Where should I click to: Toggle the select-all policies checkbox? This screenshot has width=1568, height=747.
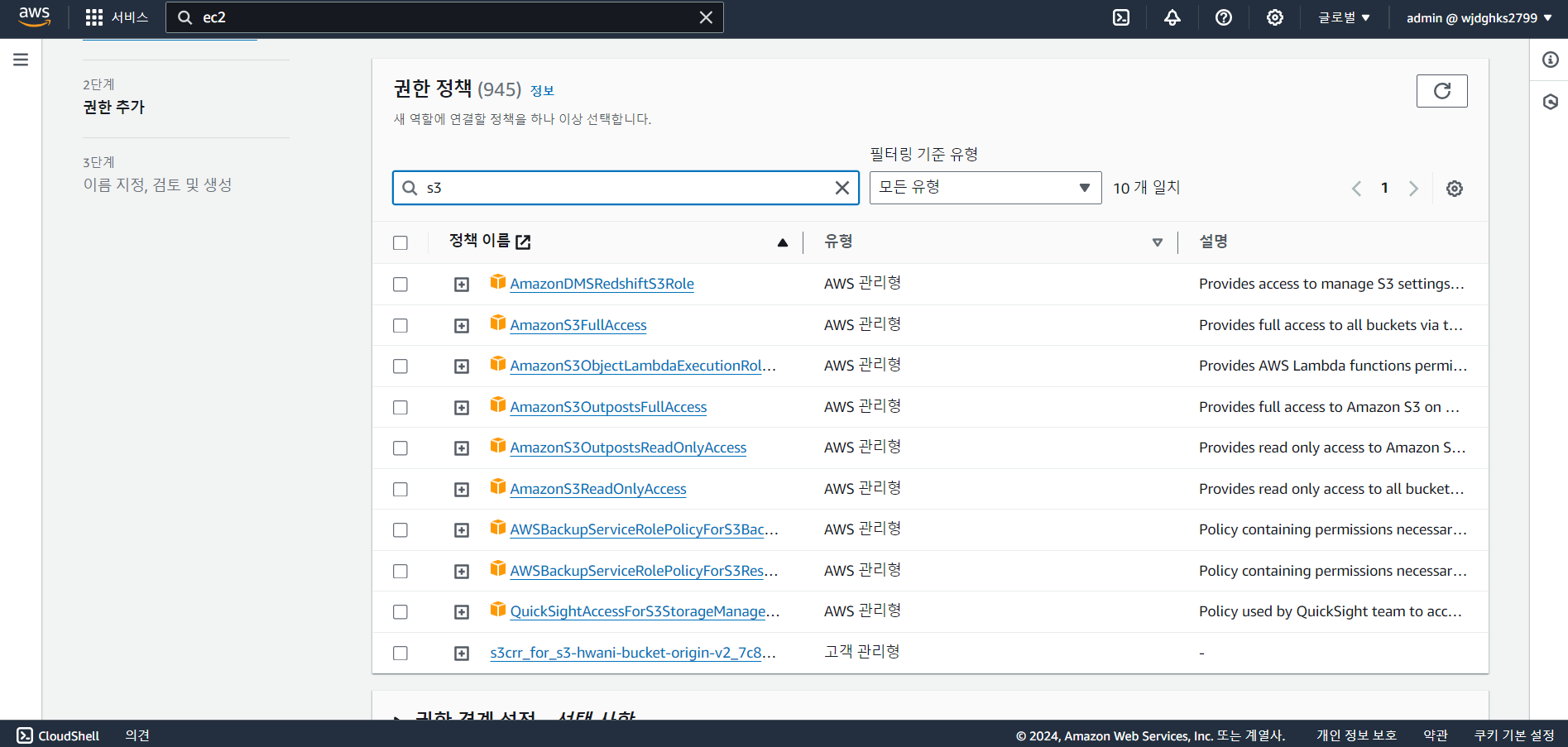click(400, 242)
